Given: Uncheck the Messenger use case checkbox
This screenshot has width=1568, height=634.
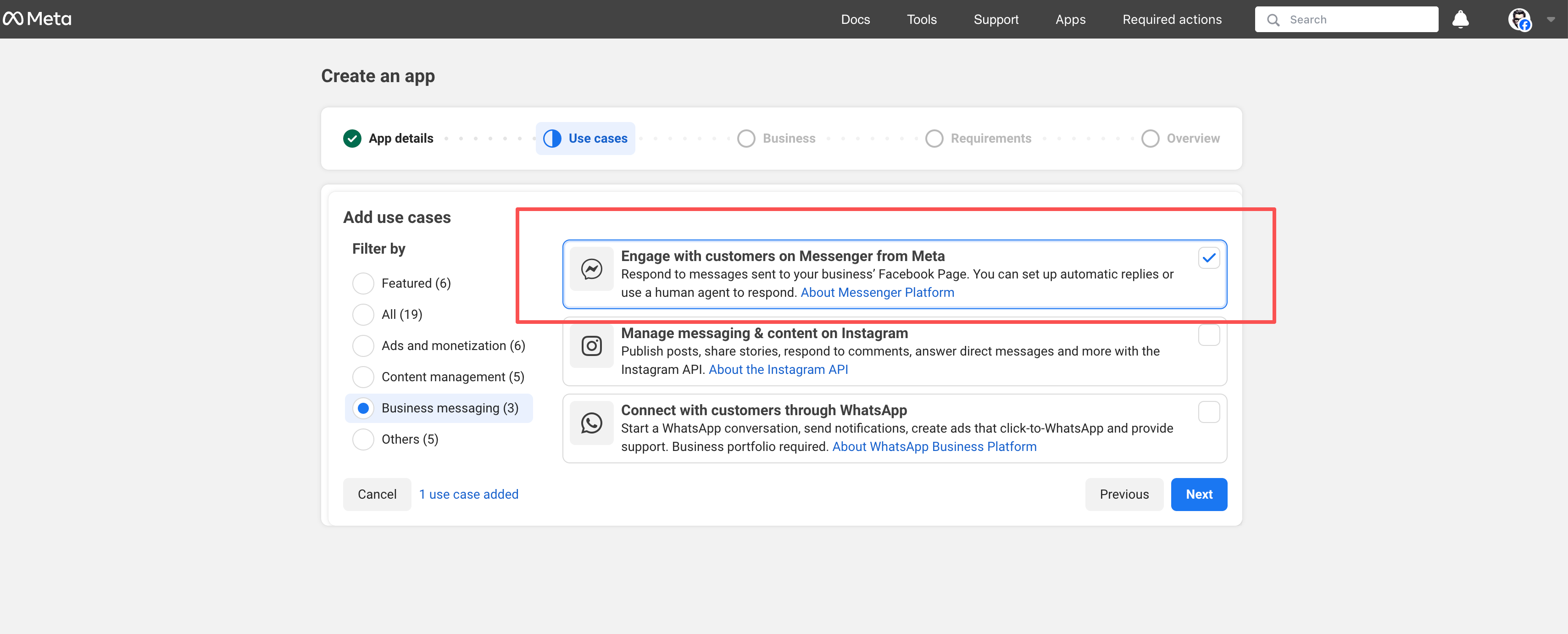Looking at the screenshot, I should (x=1208, y=258).
